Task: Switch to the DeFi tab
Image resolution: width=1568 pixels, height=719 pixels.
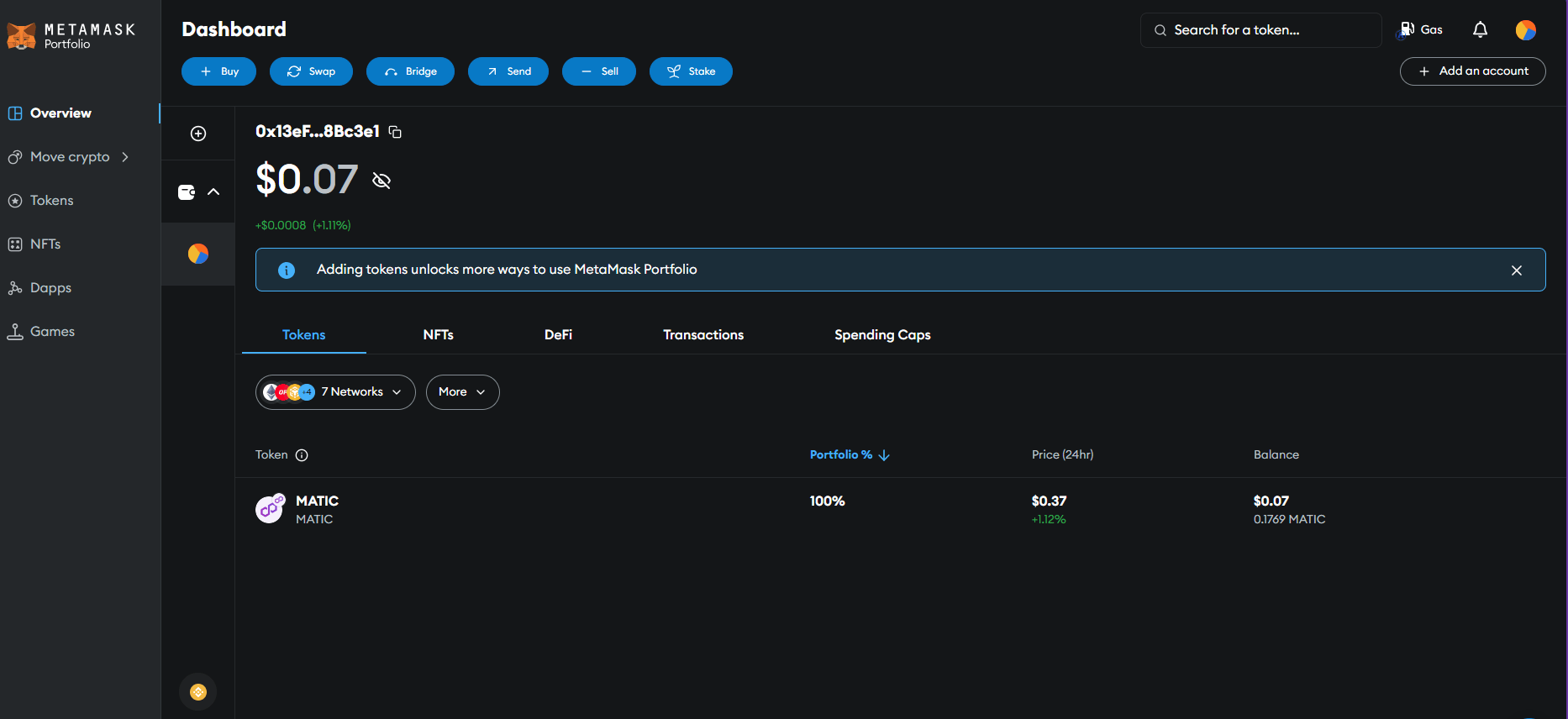Action: click(558, 335)
